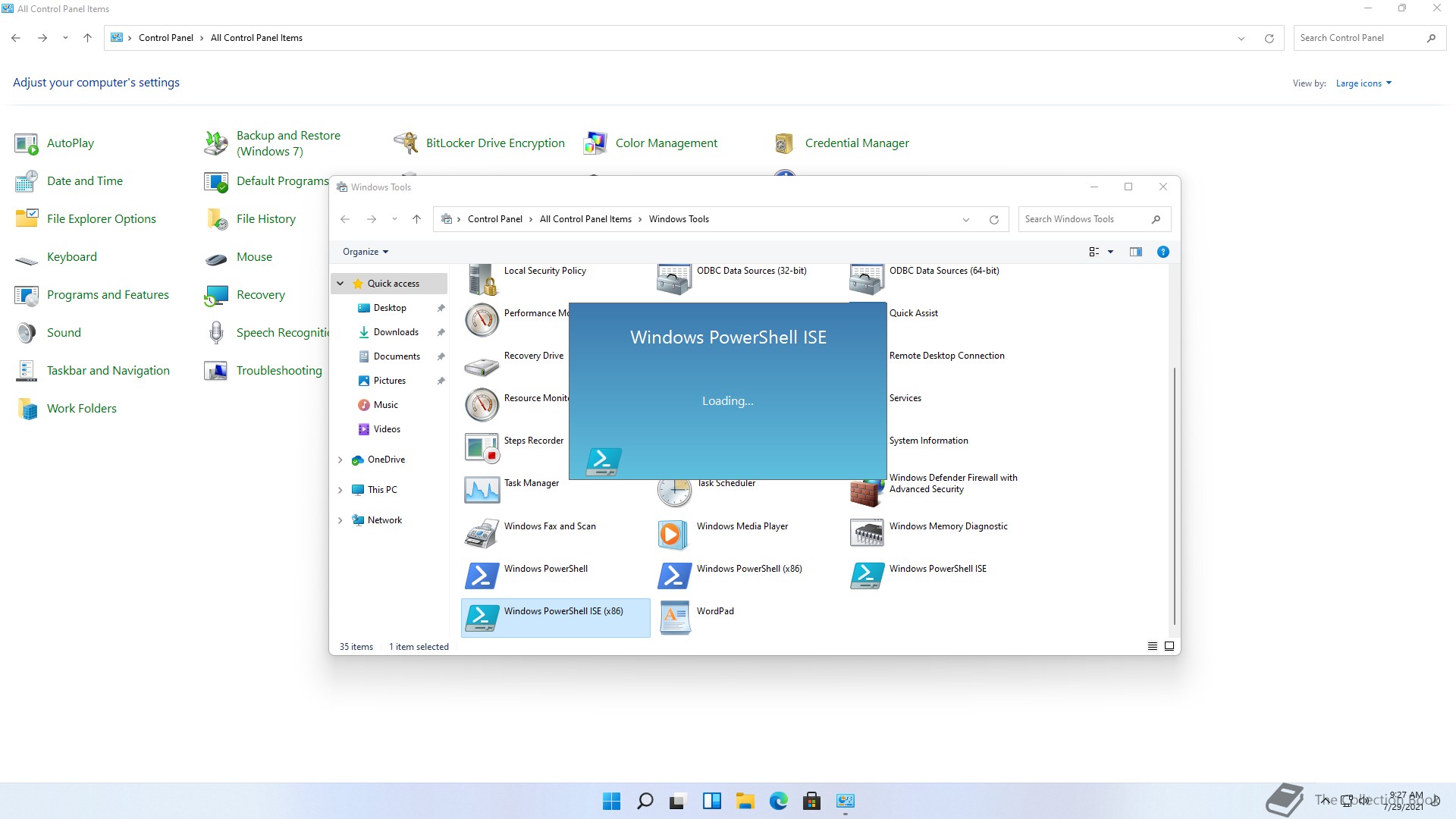This screenshot has height=819, width=1456.
Task: Open Windows Defender Firewall with Advanced Security
Action: 953,483
